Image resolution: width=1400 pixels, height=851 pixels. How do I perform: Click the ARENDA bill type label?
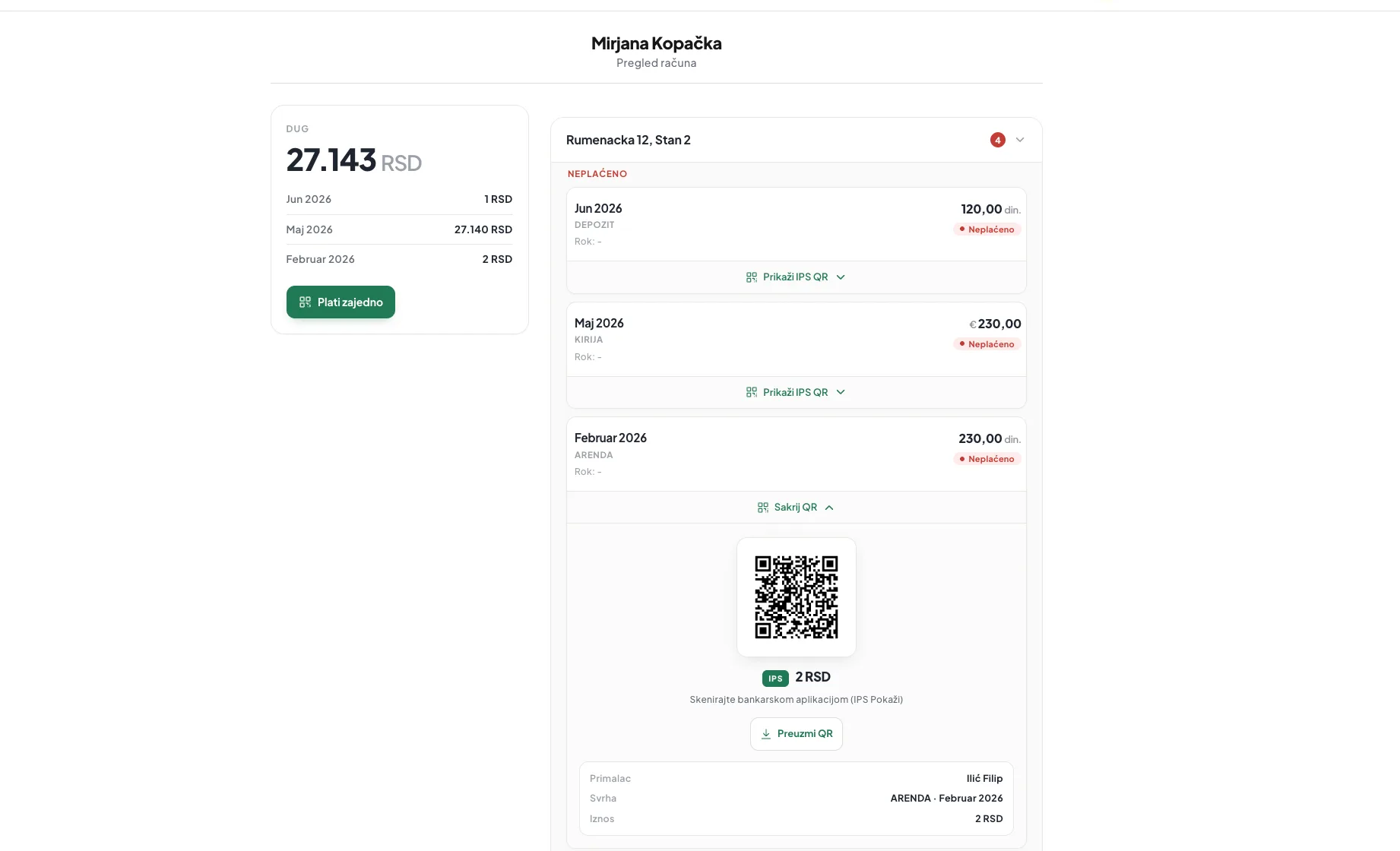[x=594, y=455]
